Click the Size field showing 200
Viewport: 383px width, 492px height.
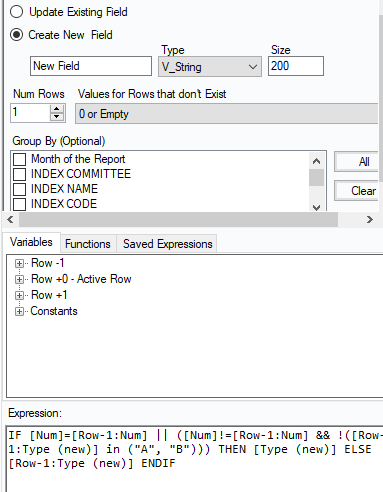(x=296, y=66)
